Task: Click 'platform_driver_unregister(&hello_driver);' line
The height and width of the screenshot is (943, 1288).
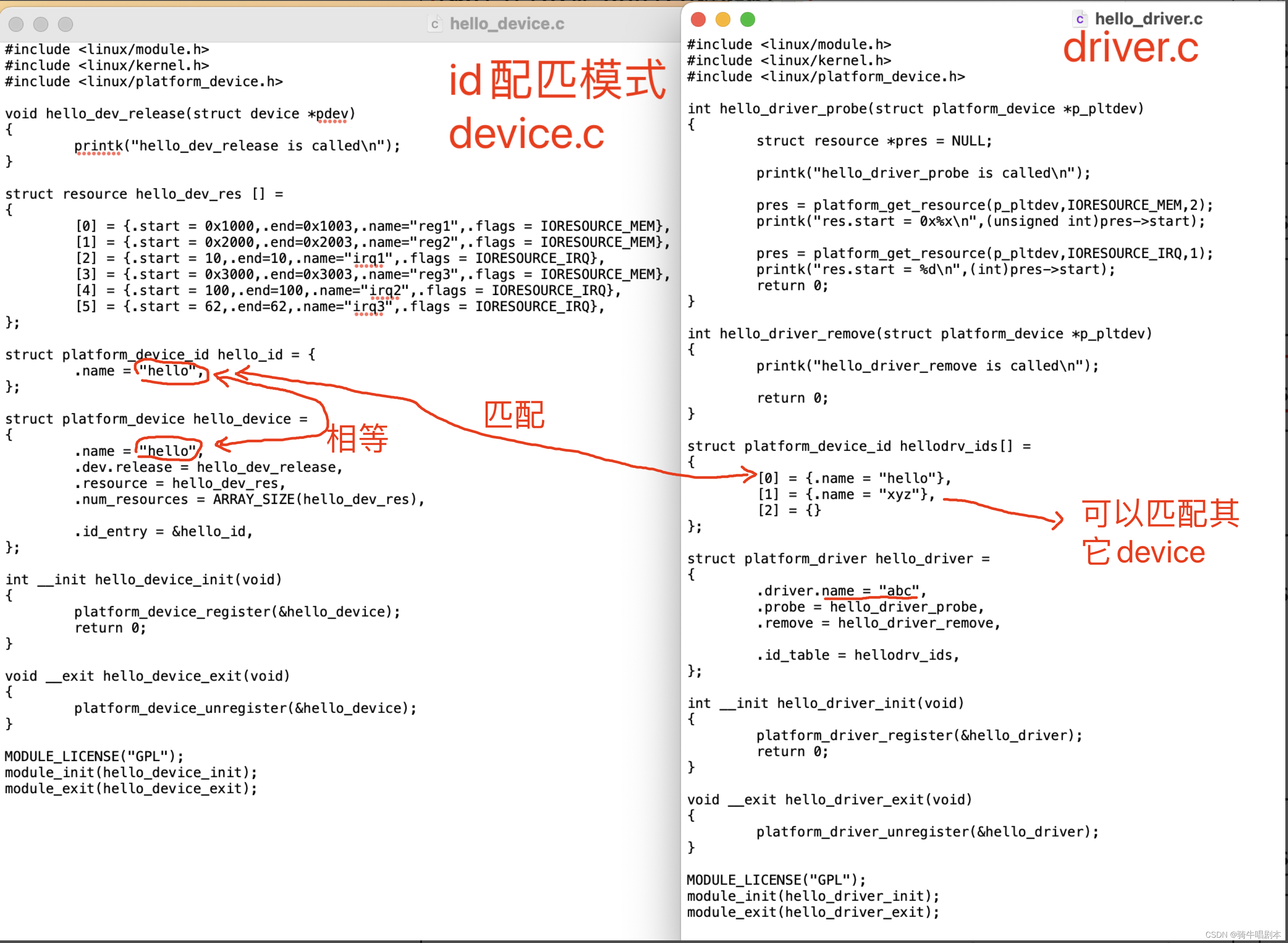Action: (928, 832)
